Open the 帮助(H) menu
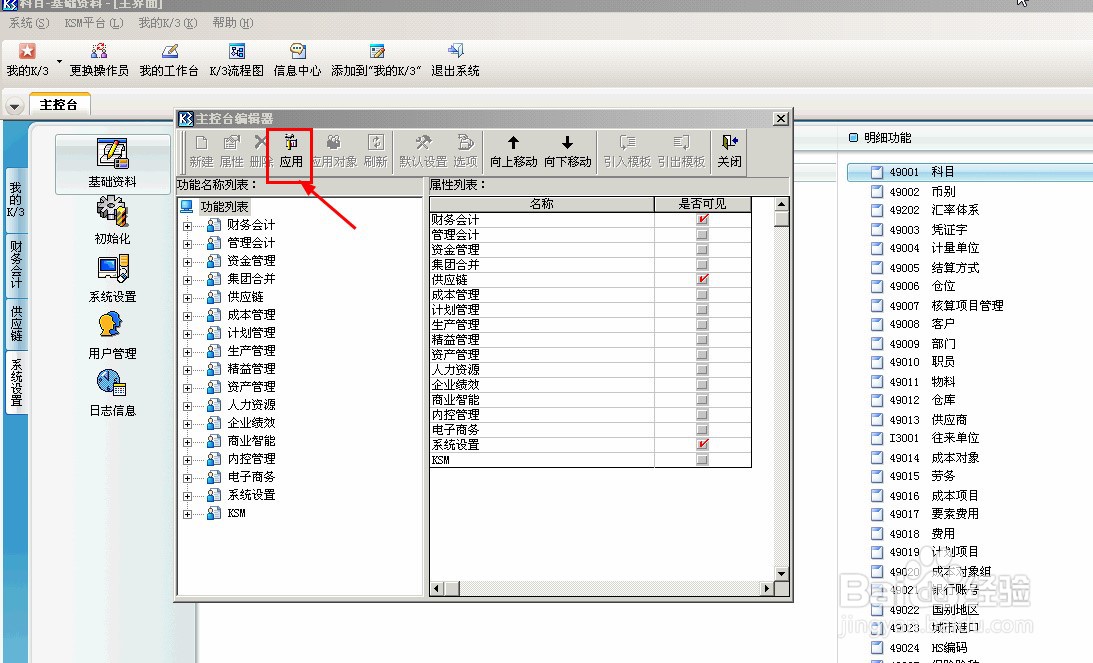Viewport: 1093px width, 663px height. (231, 22)
